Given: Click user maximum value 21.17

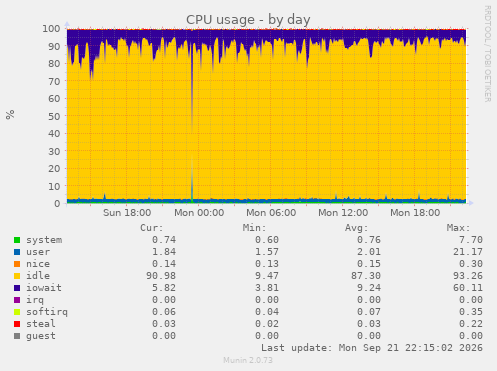Looking at the screenshot, I should [x=468, y=252].
